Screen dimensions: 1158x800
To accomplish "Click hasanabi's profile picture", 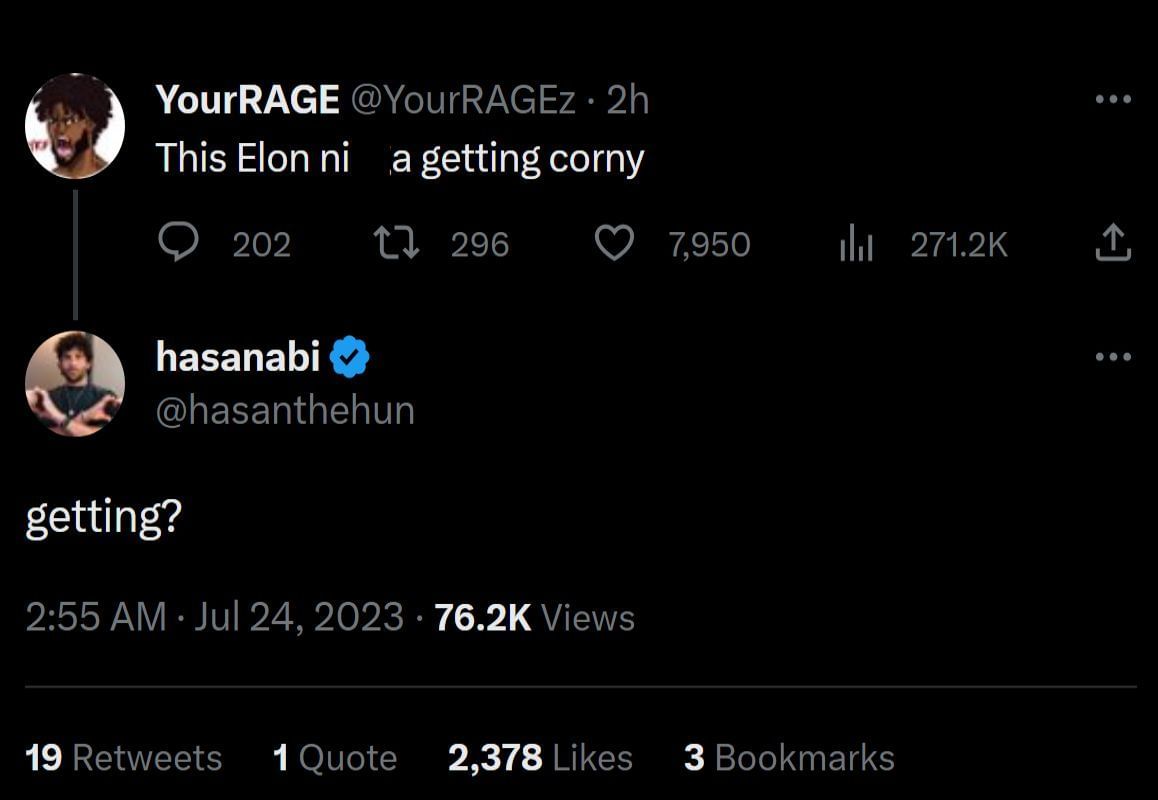I will [x=75, y=383].
